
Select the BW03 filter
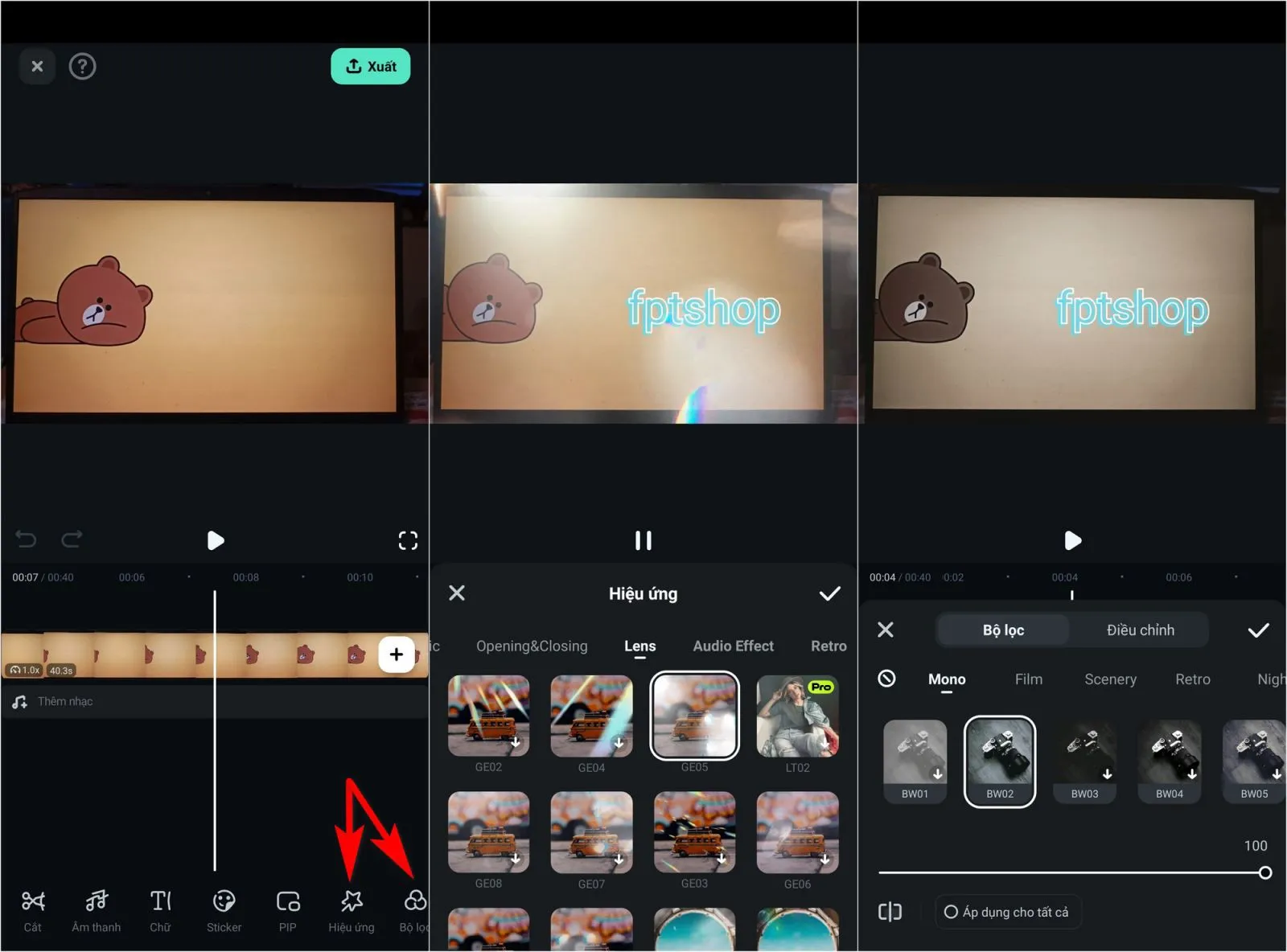(x=1084, y=761)
